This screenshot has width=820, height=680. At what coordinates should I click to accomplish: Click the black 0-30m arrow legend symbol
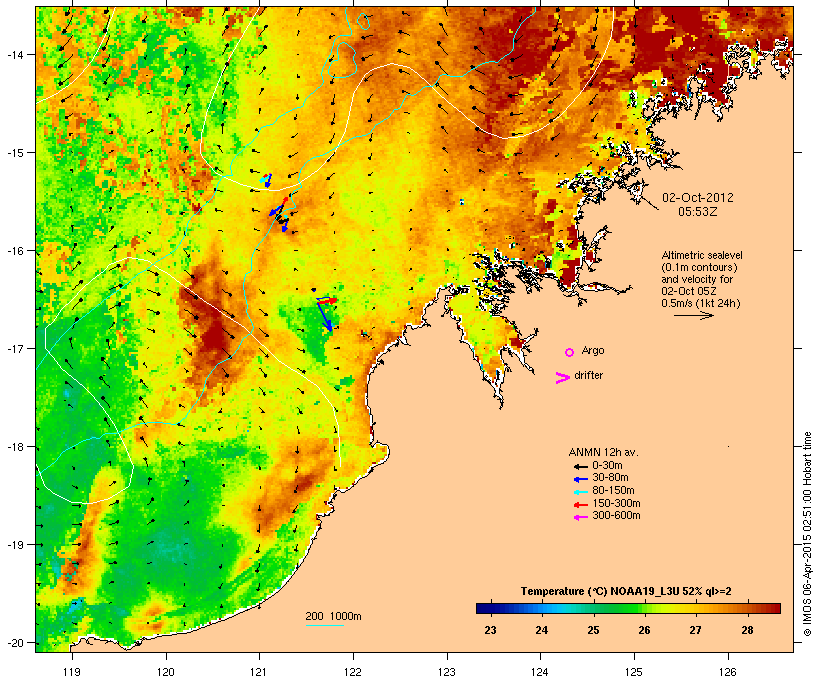(580, 466)
